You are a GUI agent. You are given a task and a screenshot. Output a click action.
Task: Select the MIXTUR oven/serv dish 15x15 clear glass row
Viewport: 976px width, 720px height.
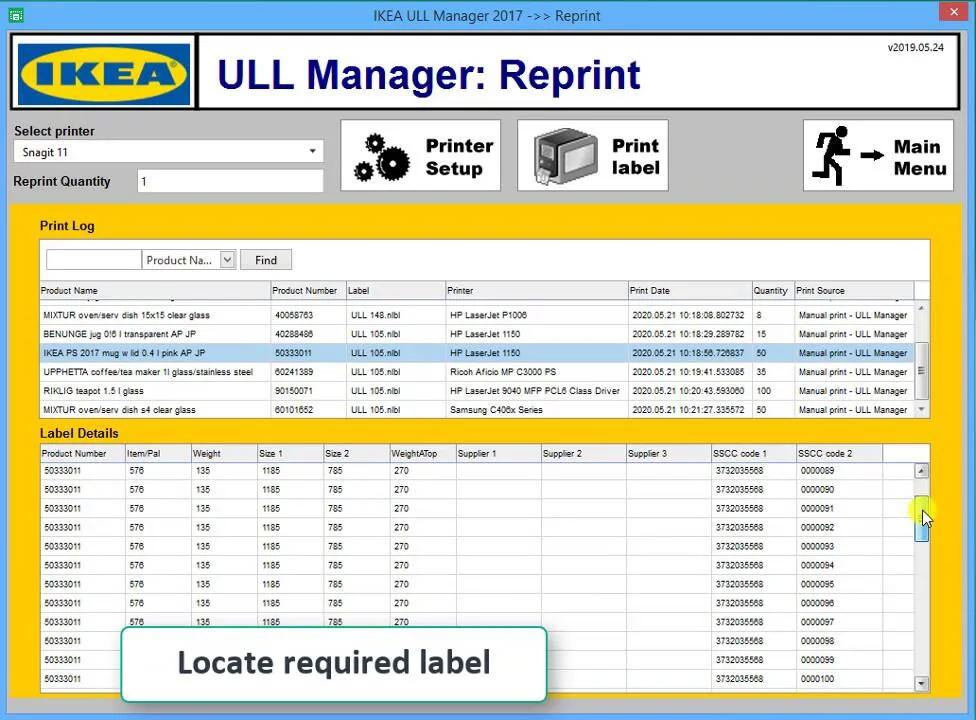[477, 316]
